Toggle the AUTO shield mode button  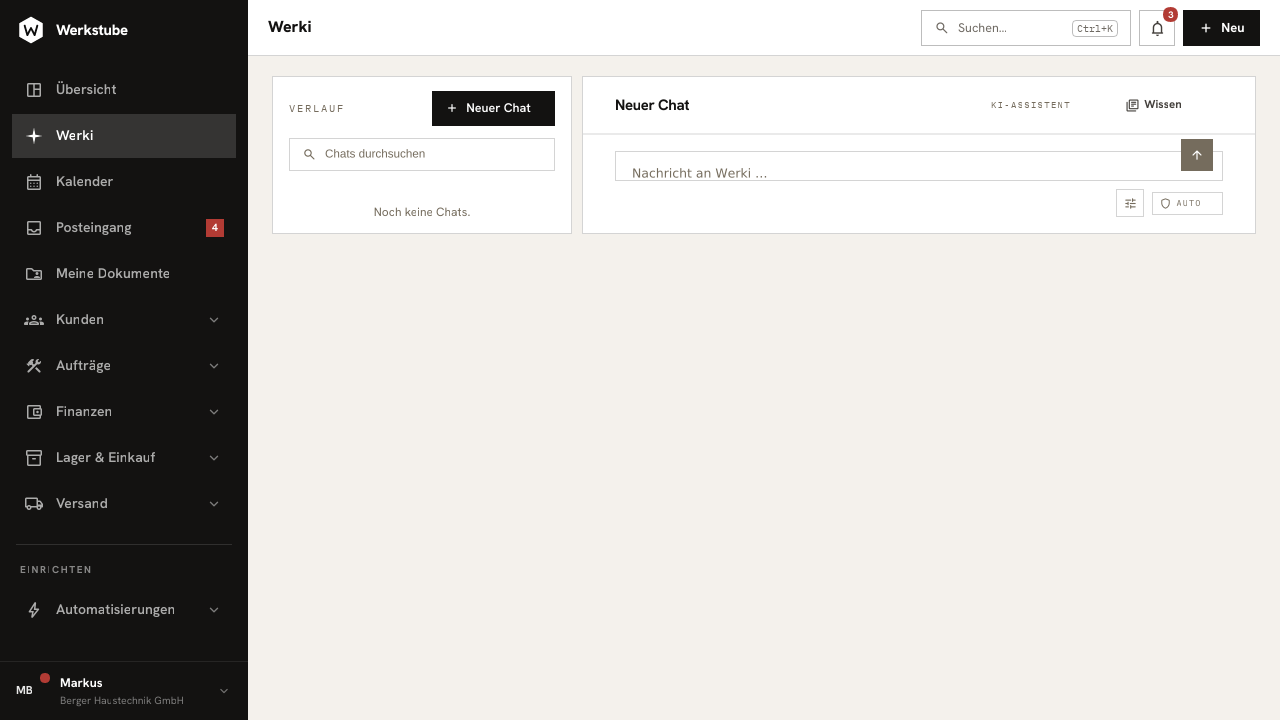1187,203
